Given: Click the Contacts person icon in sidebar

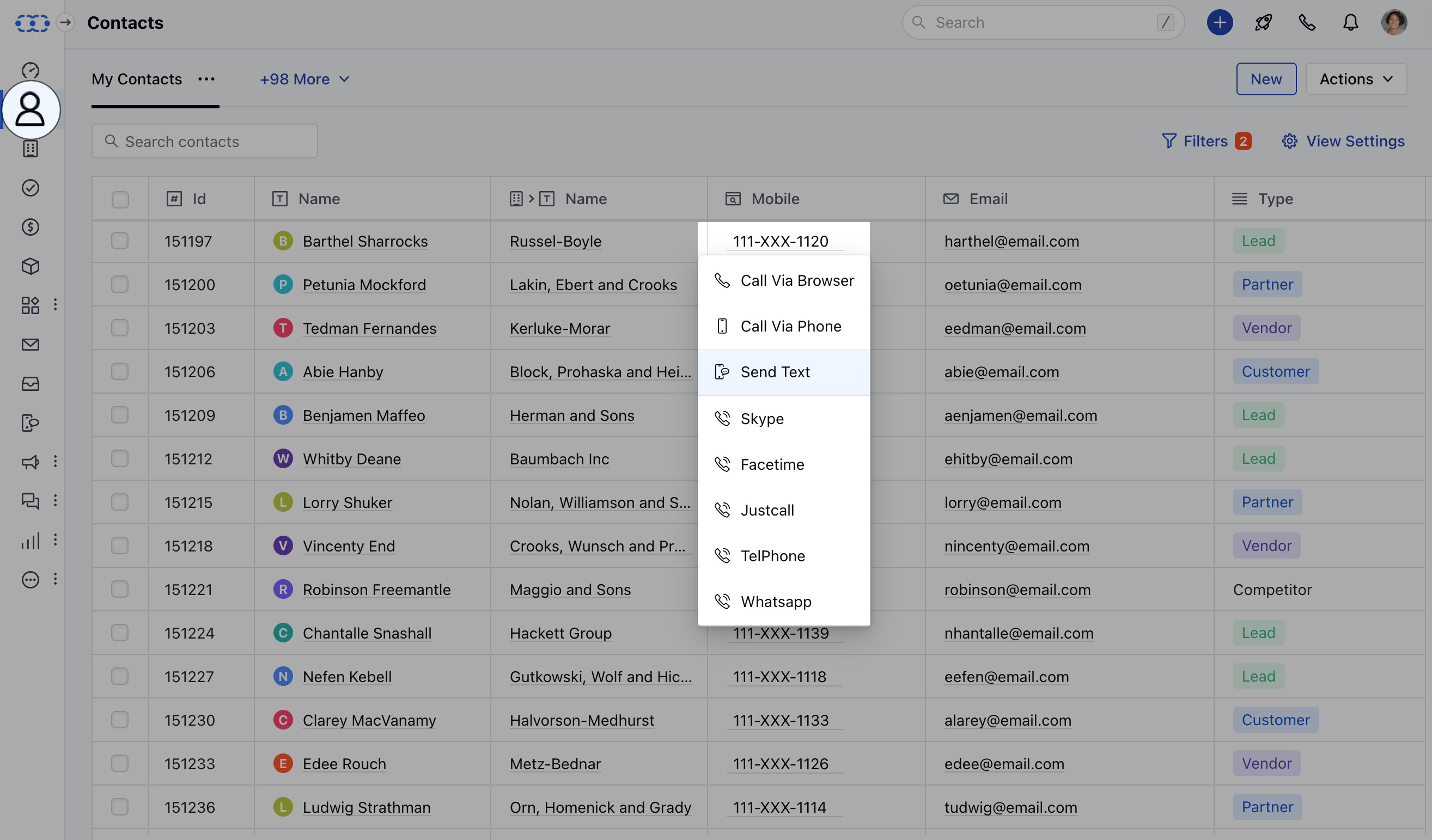Looking at the screenshot, I should (30, 109).
